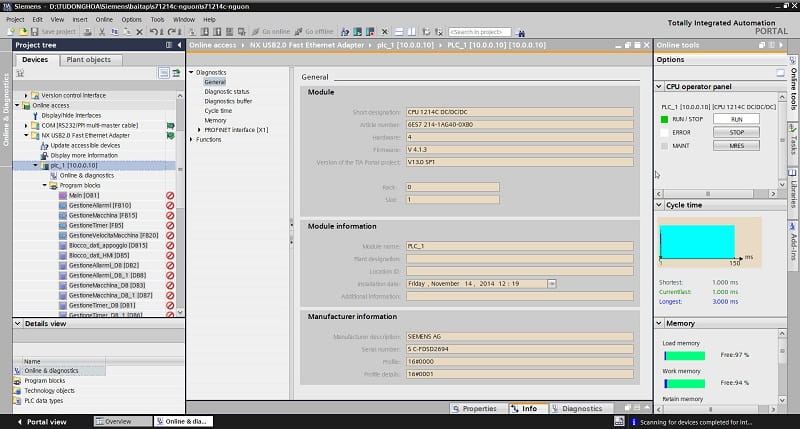Click the Display more information item
Image resolution: width=800 pixels, height=429 pixels.
click(84, 155)
